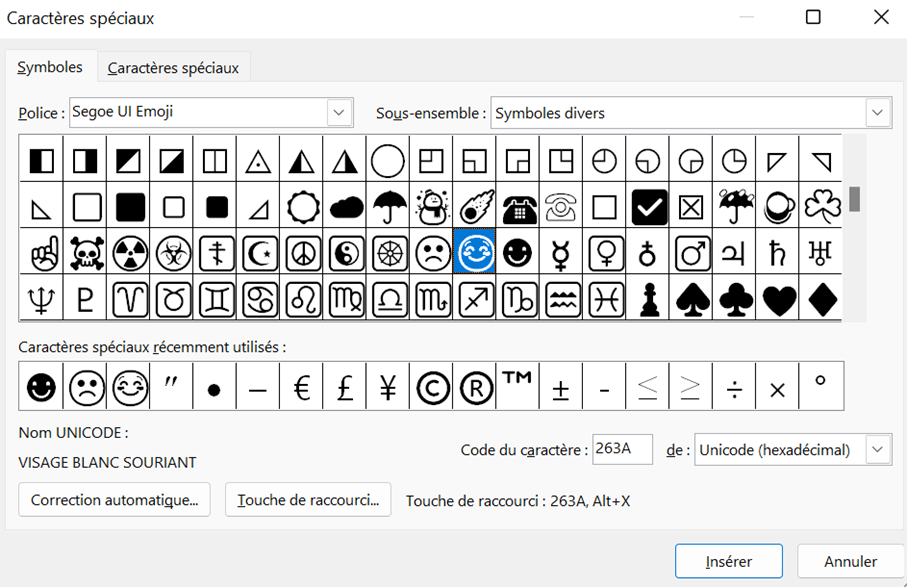This screenshot has width=907, height=587.
Task: Pick recently used yen sign
Action: (388, 386)
